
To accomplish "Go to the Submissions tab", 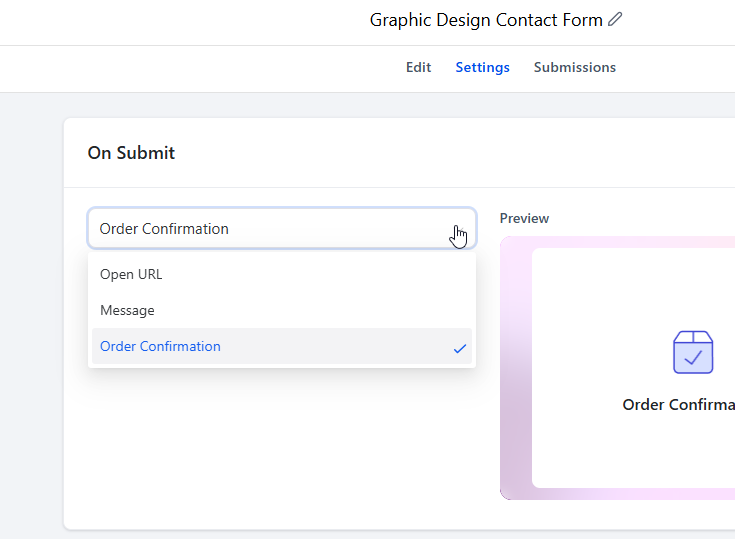I will pos(575,67).
